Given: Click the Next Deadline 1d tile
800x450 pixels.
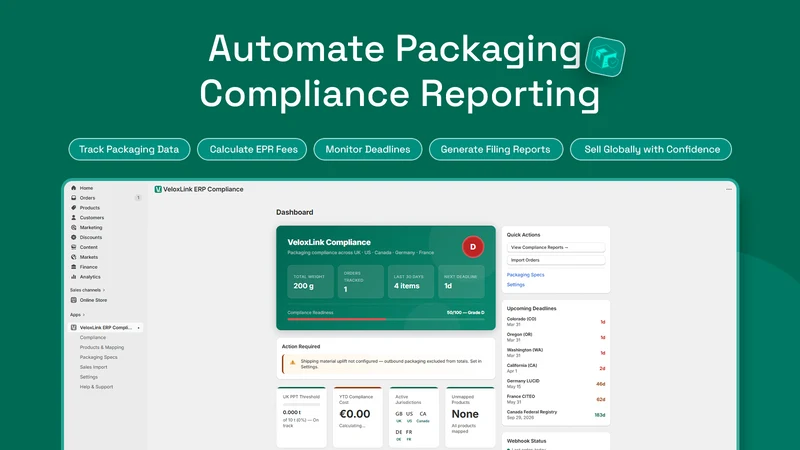Looking at the screenshot, I should 461,282.
